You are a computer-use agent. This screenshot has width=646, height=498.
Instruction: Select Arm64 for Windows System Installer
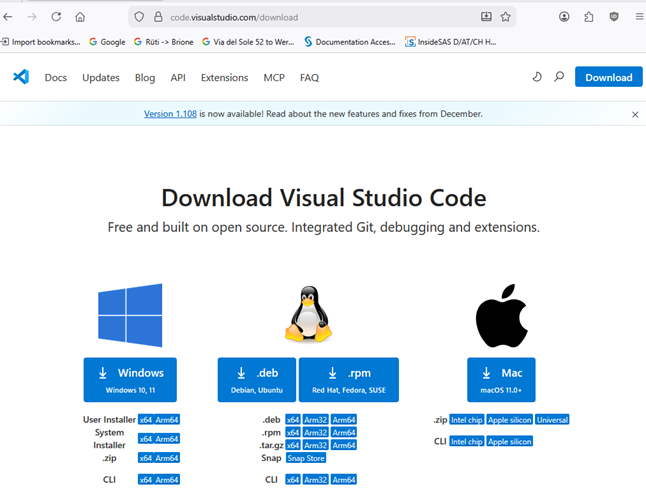tap(167, 439)
